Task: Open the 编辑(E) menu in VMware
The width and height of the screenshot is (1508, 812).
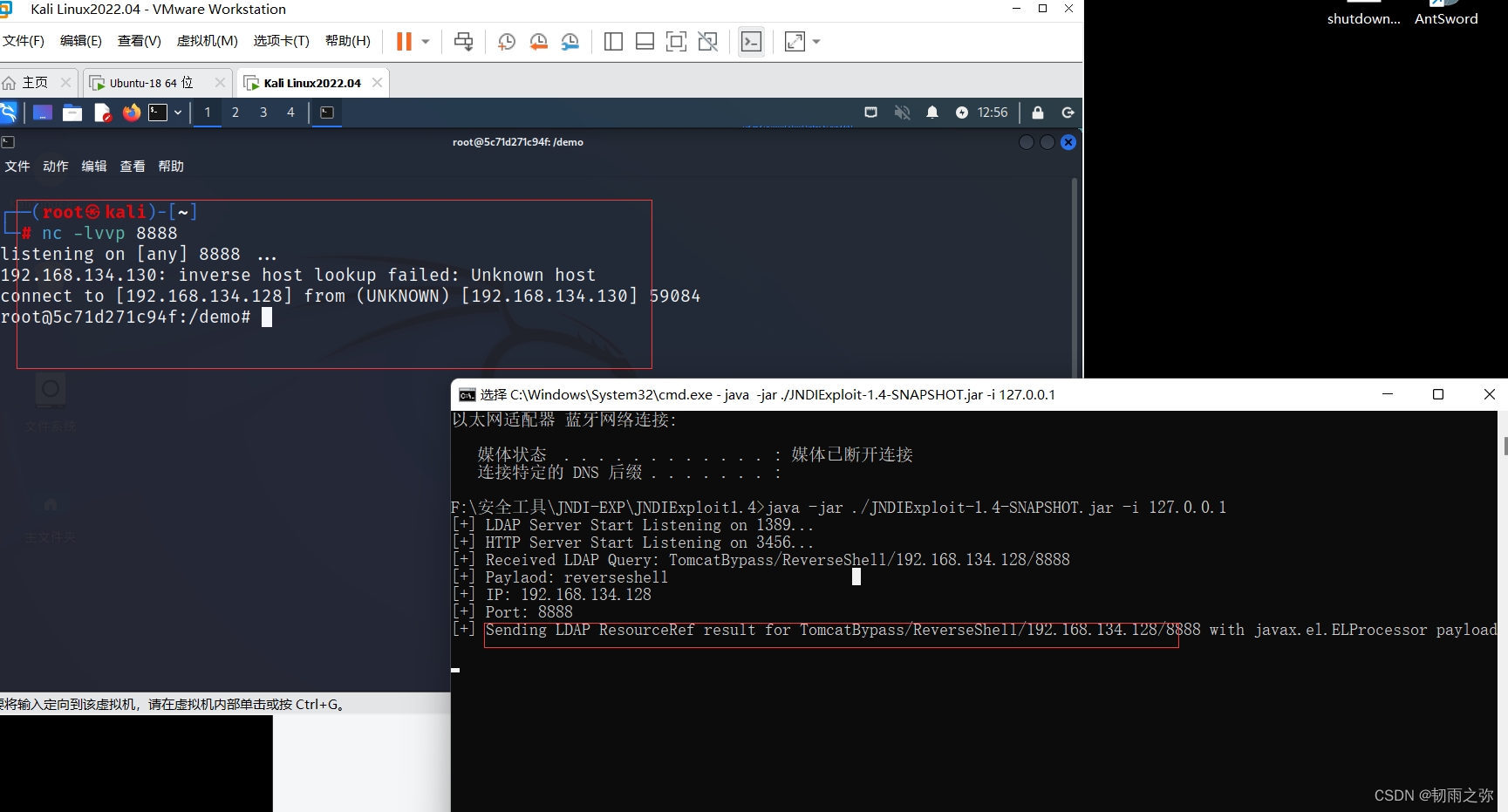Action: pos(81,41)
